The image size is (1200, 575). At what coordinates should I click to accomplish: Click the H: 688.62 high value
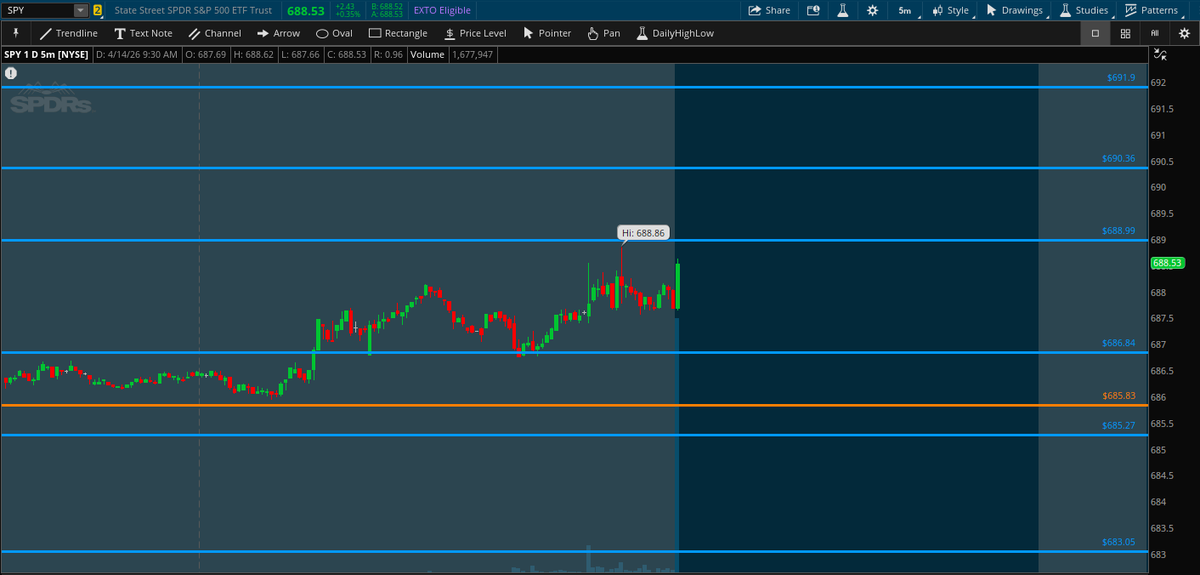(253, 54)
